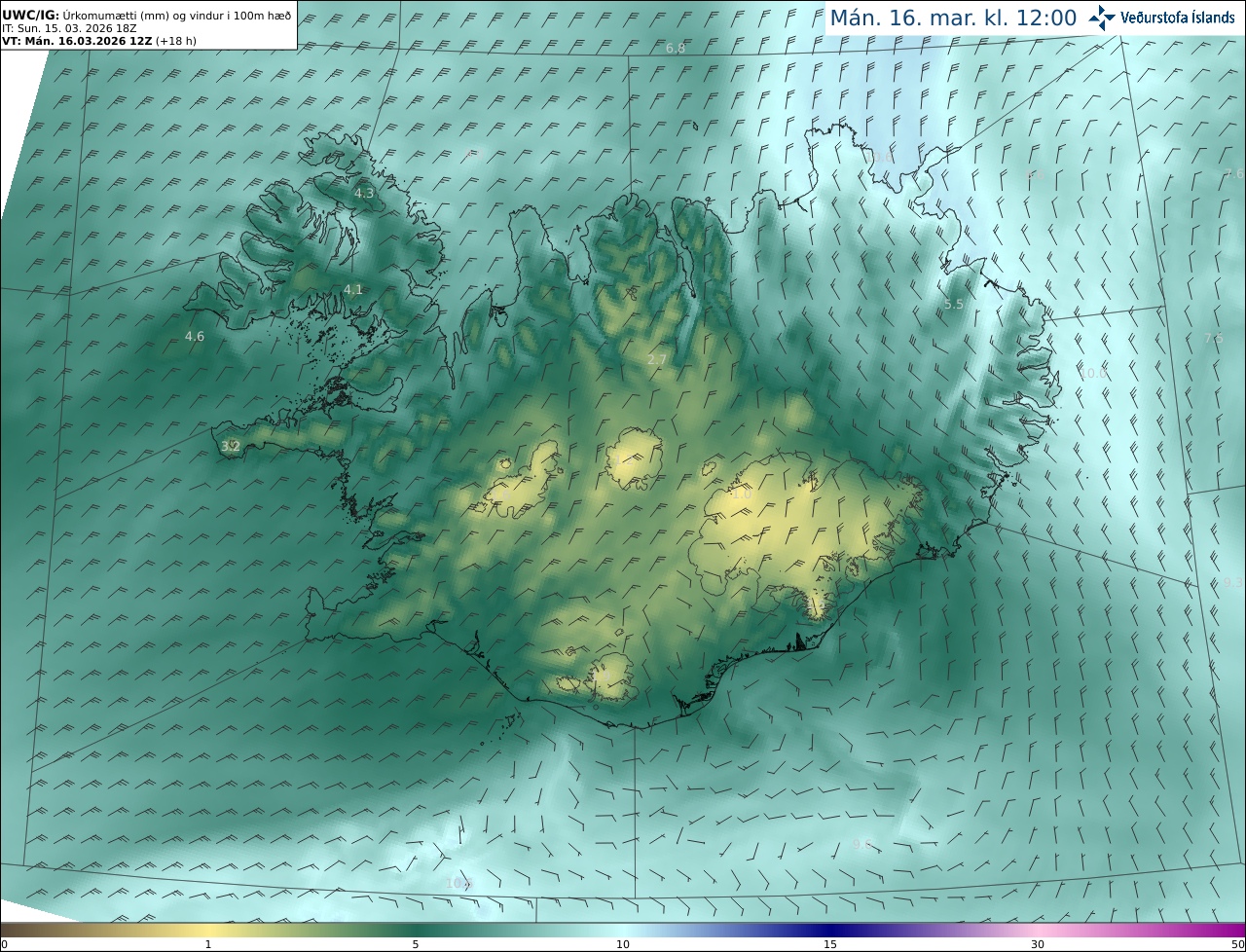Image resolution: width=1246 pixels, height=952 pixels.
Task: Click the 1.0 value inside Vatnajökull glacier outline
Action: [x=742, y=494]
